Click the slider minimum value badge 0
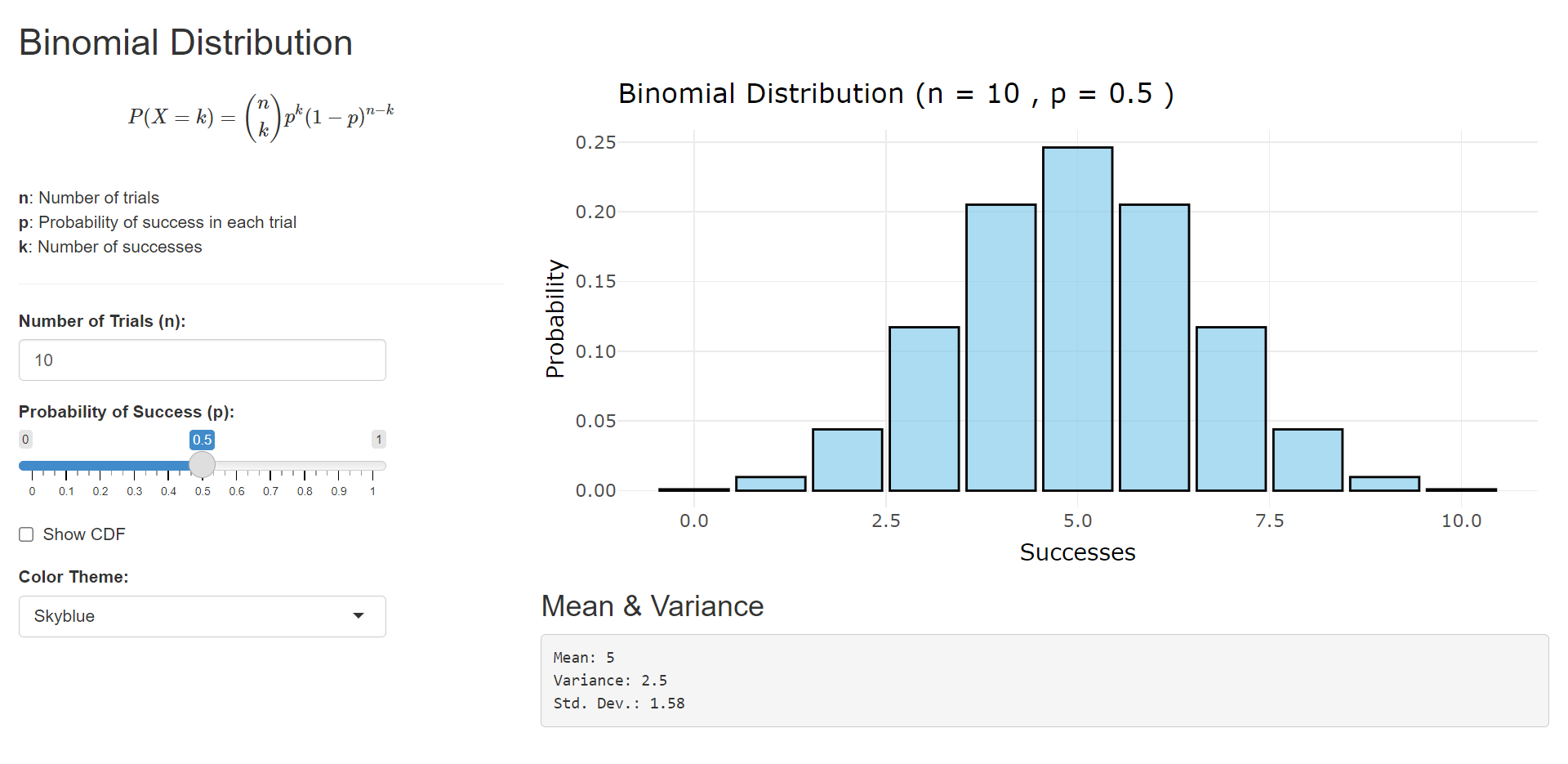 pos(26,440)
